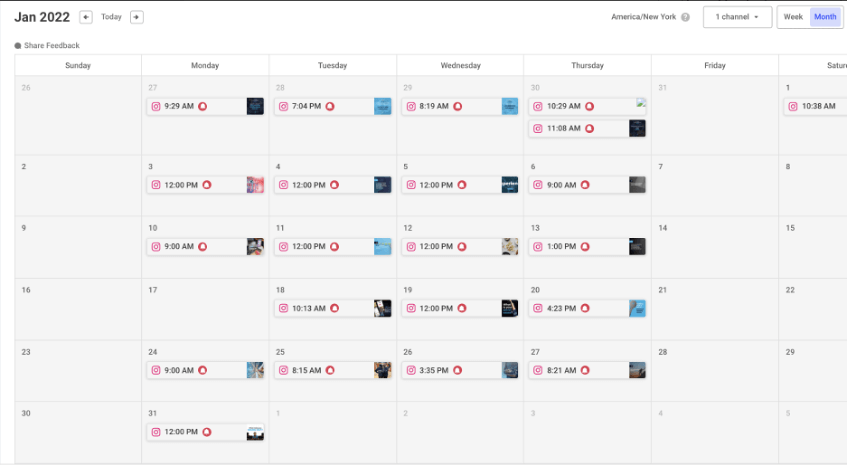Switch to Month view
Screen dimensions: 848x466
click(x=825, y=17)
